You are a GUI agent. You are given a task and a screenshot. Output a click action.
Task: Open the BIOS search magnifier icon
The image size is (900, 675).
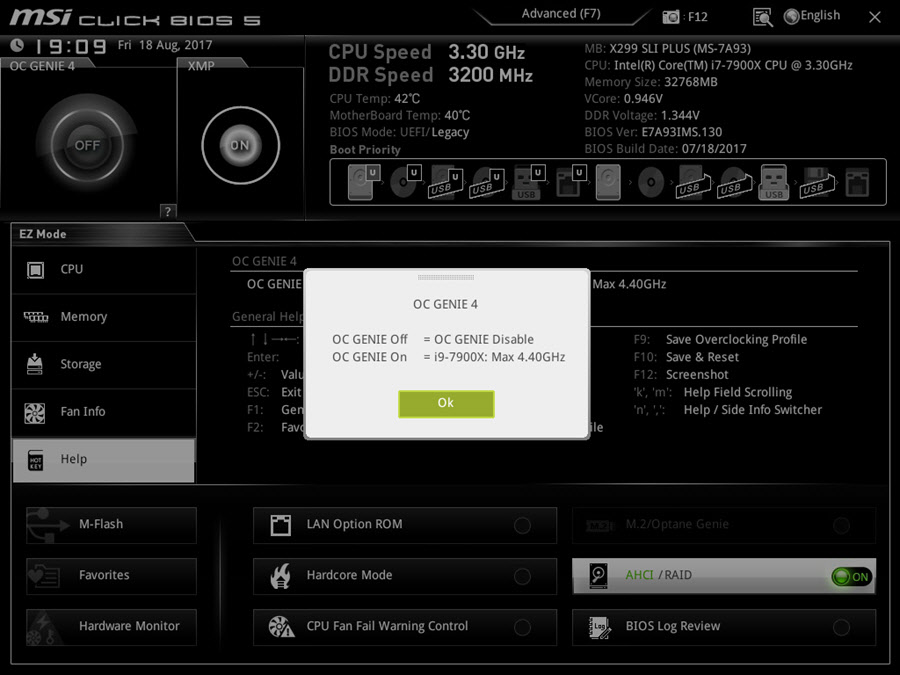(763, 17)
